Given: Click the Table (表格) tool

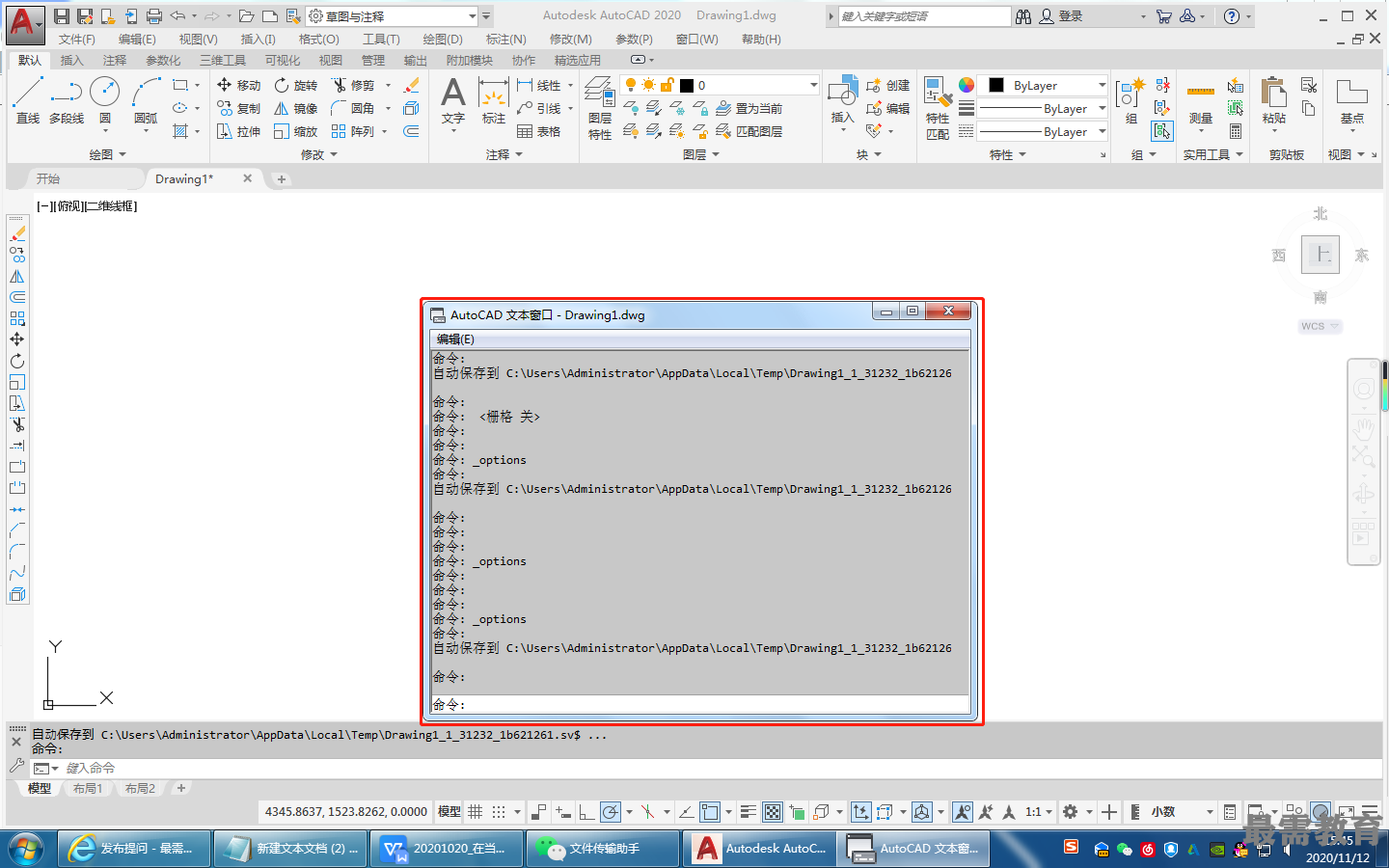Looking at the screenshot, I should pyautogui.click(x=538, y=131).
